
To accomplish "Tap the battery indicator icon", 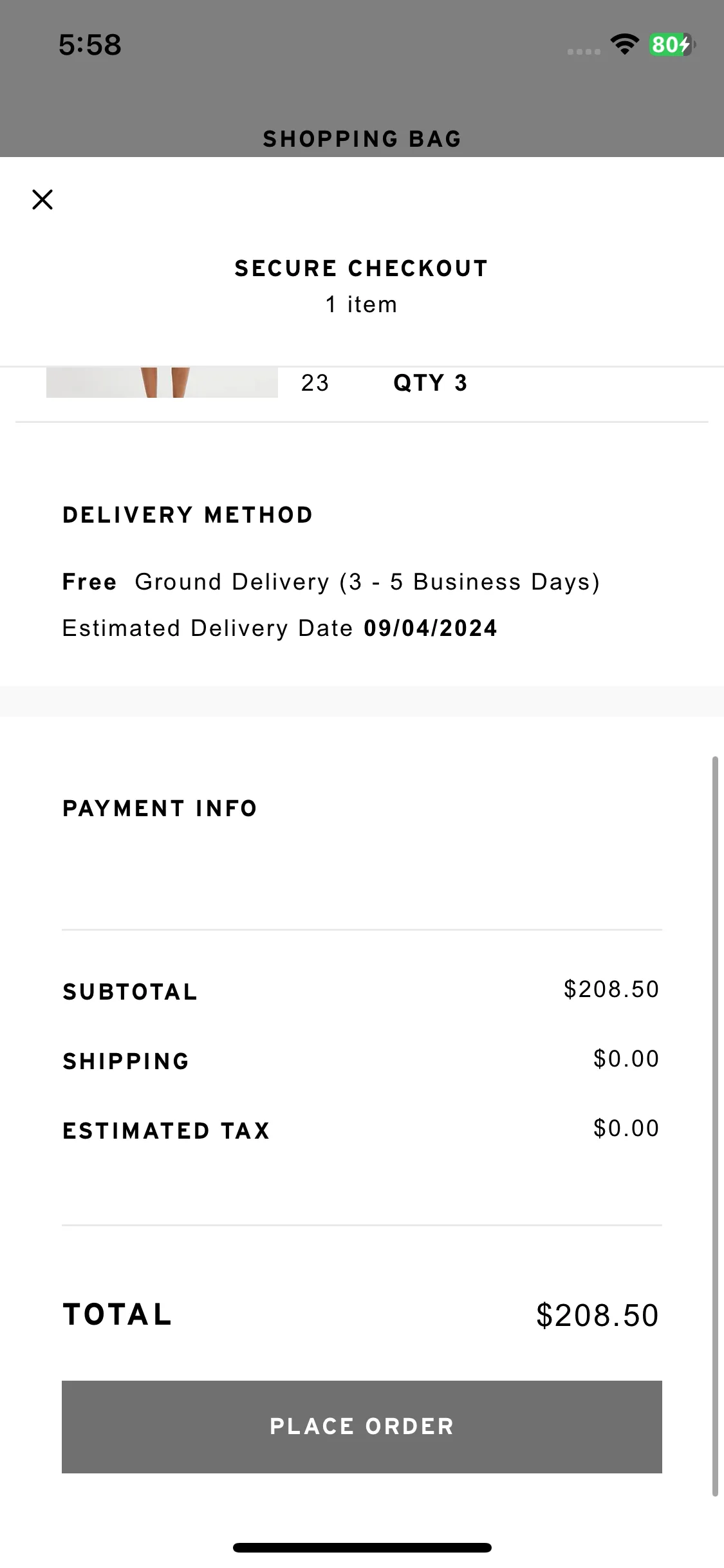I will (x=672, y=44).
